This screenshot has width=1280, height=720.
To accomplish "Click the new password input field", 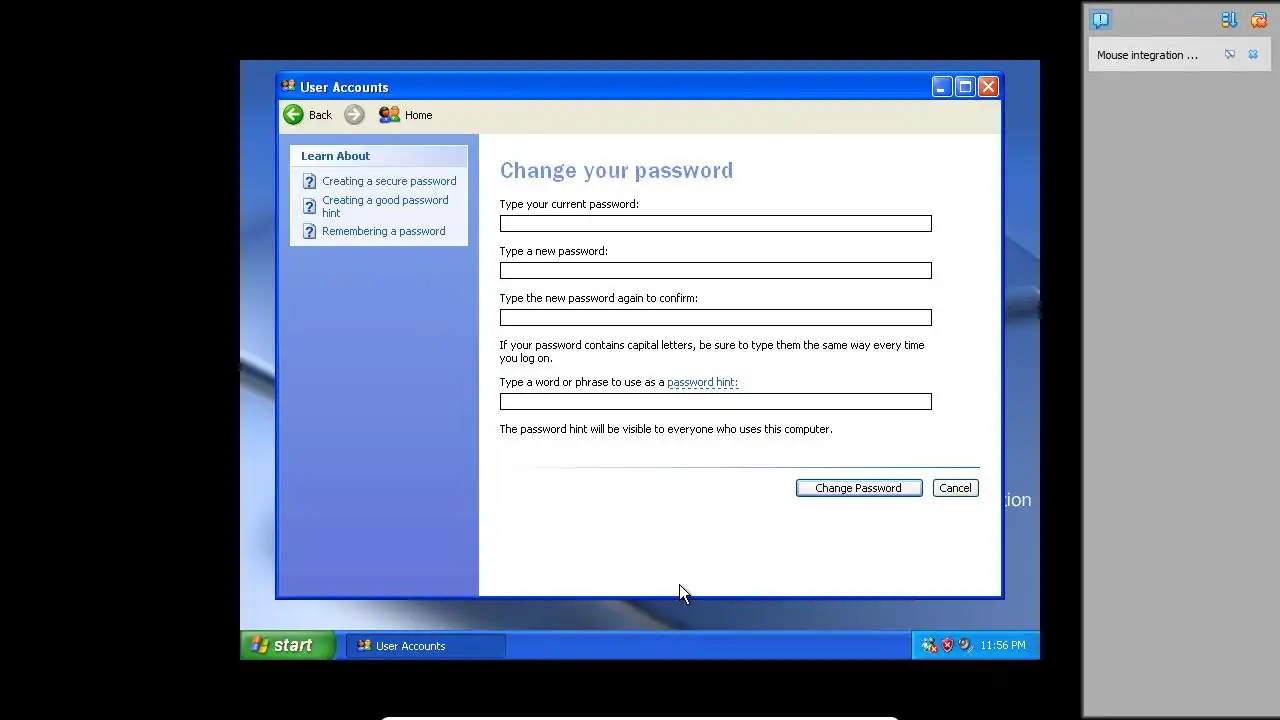I will pos(715,270).
